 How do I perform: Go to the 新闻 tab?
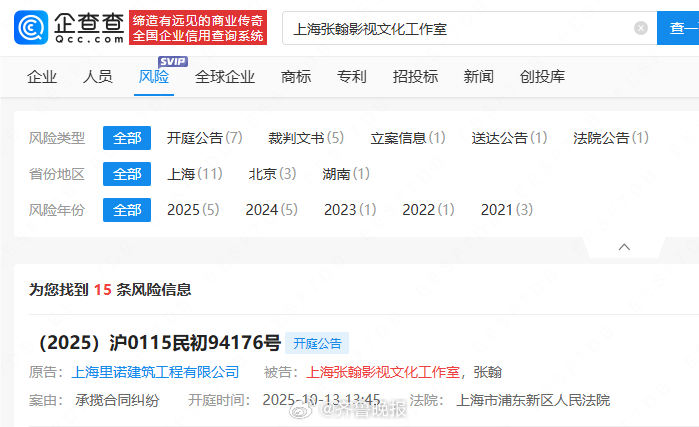pos(478,77)
